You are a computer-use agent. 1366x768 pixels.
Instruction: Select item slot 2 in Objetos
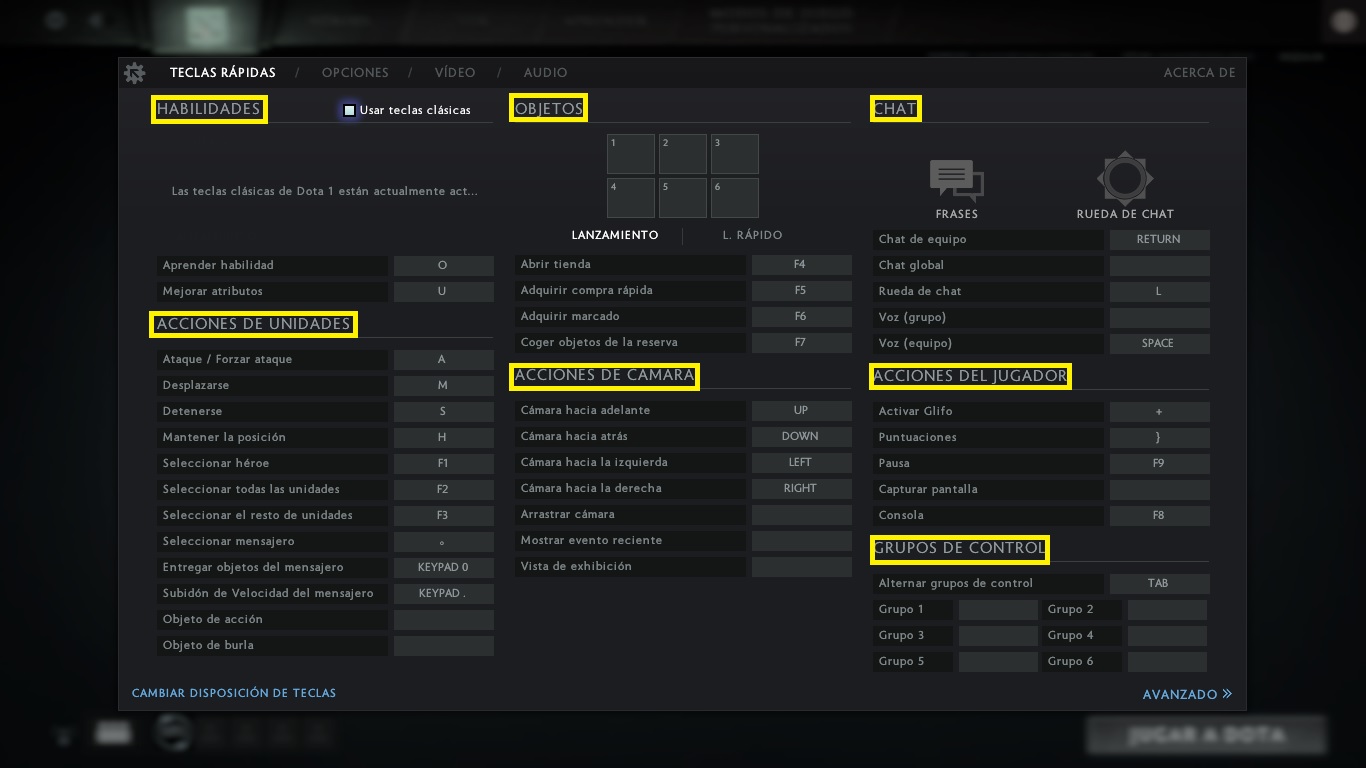(683, 154)
